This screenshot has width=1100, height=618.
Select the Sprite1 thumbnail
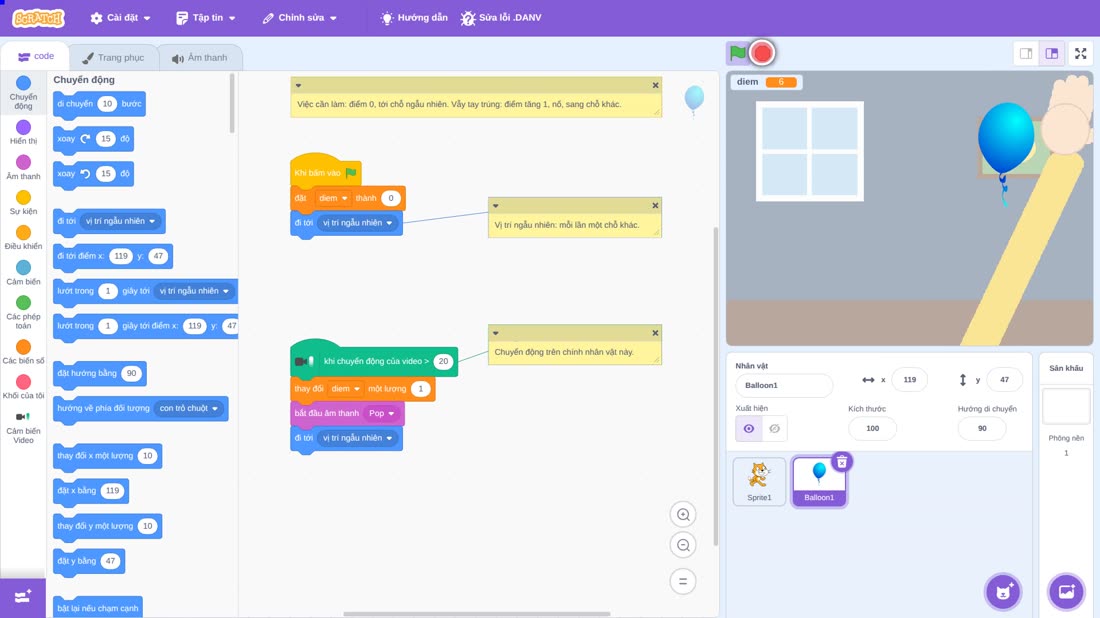[x=759, y=481]
